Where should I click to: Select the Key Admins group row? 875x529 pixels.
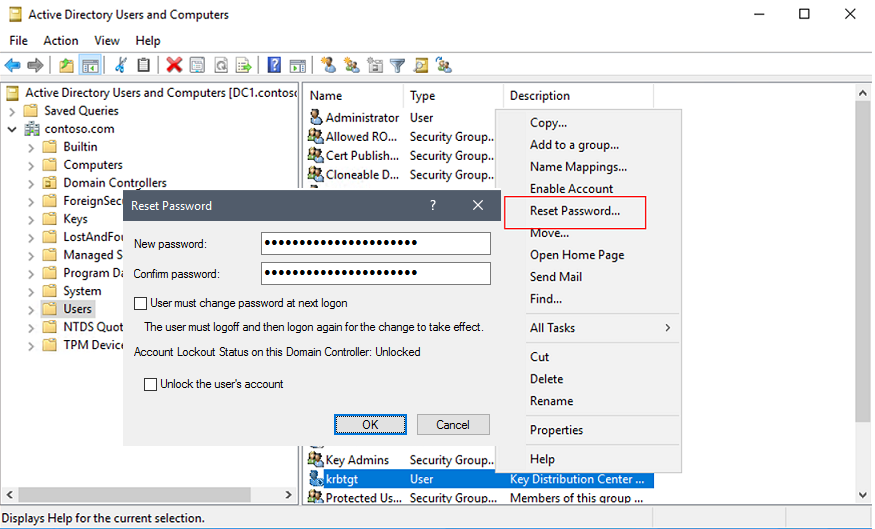(400, 460)
